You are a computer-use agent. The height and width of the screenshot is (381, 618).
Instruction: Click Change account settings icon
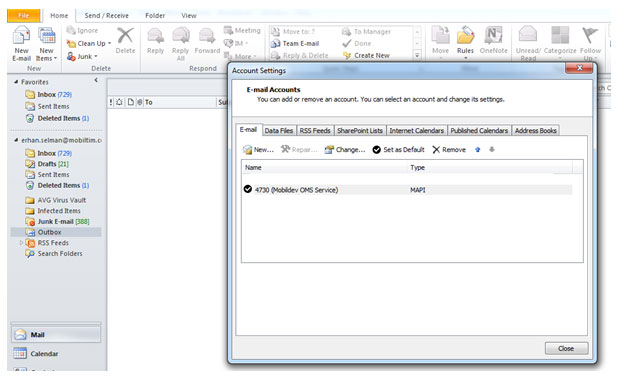tap(329, 150)
